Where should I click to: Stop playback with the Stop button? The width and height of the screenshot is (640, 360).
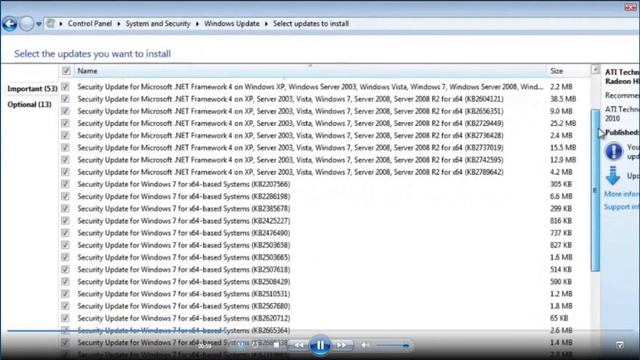click(276, 345)
